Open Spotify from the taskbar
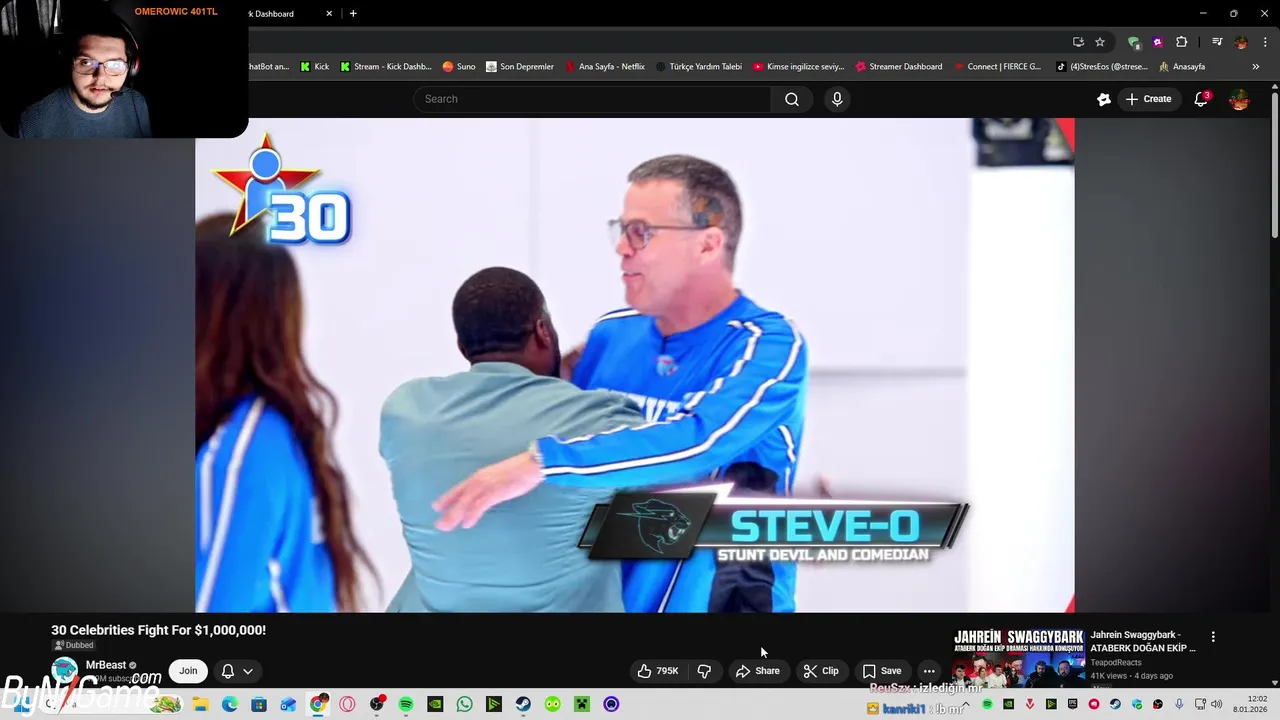Screen dimensions: 1280x720 pyautogui.click(x=406, y=704)
